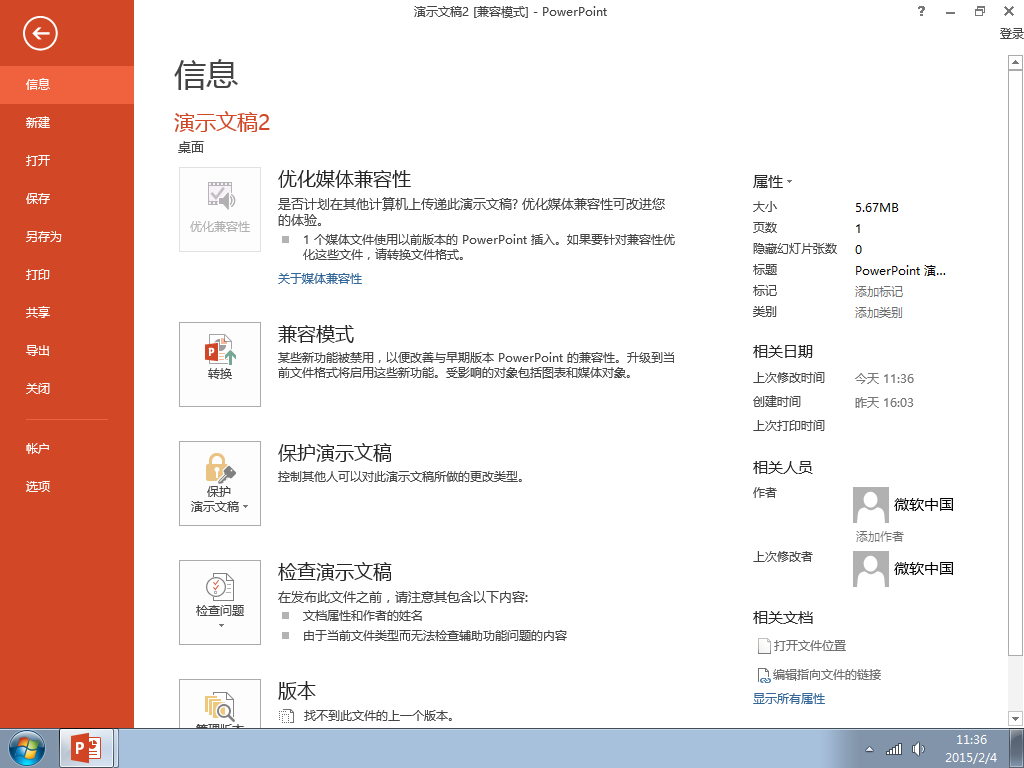The image size is (1024, 768).
Task: Click the Open File Location document icon
Action: [763, 646]
